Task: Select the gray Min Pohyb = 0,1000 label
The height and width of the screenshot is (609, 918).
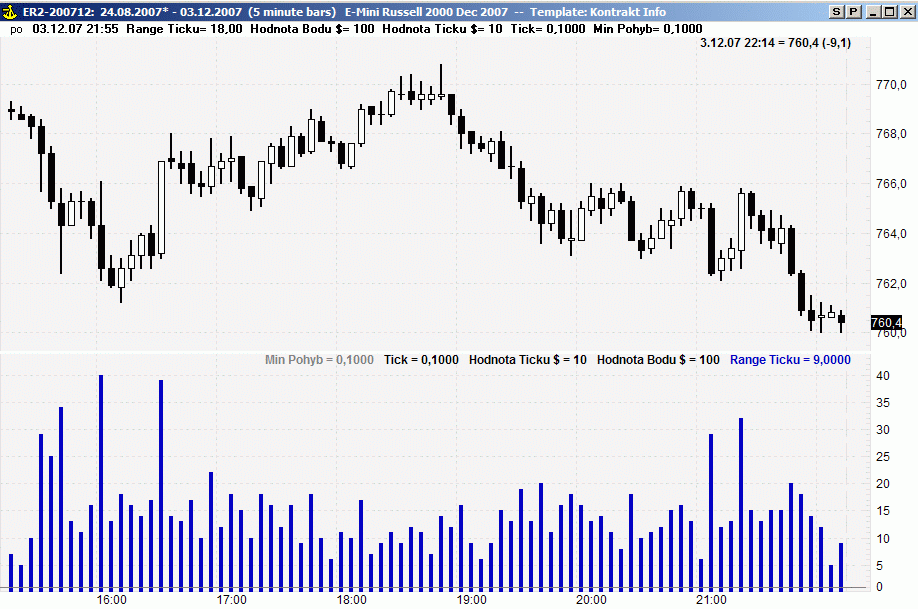Action: pyautogui.click(x=319, y=360)
